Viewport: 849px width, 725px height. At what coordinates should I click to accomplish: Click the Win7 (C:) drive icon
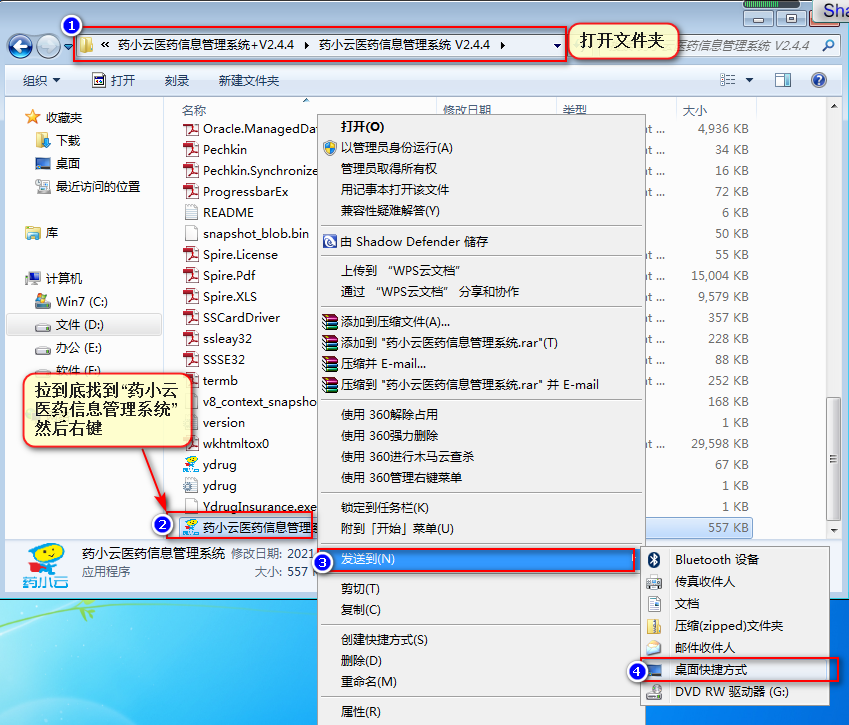click(x=43, y=301)
